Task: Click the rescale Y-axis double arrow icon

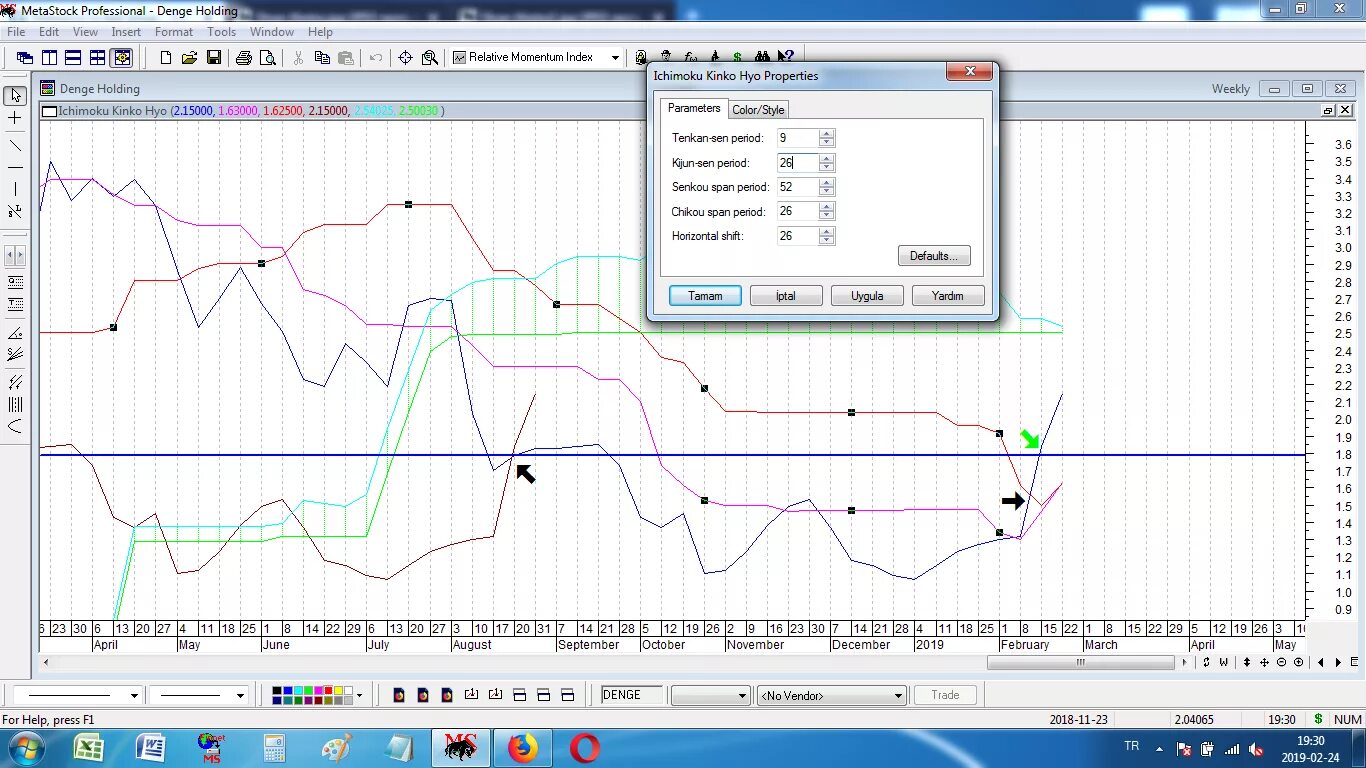Action: coord(1247,662)
